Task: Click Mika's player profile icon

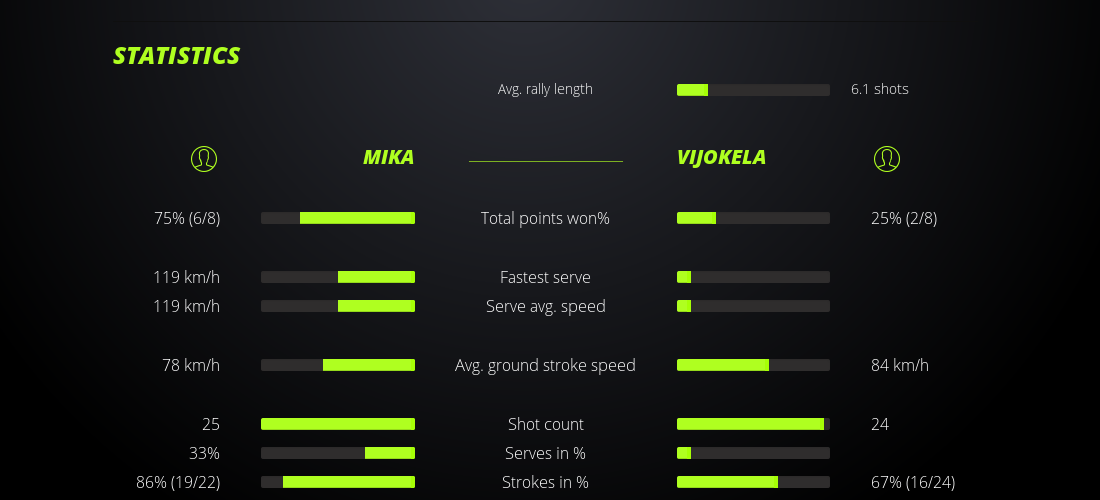Action: [x=204, y=159]
